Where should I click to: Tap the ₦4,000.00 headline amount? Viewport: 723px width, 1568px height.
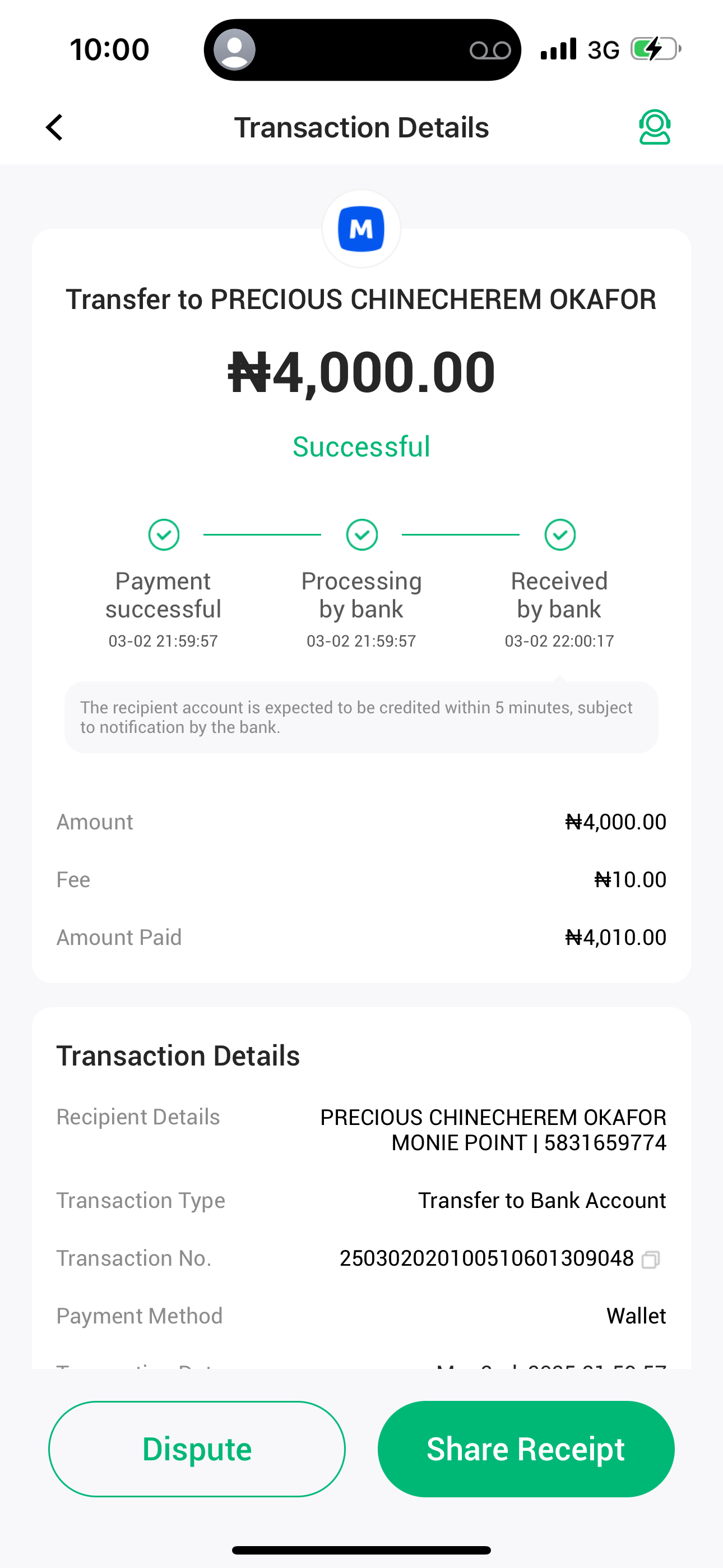point(361,372)
